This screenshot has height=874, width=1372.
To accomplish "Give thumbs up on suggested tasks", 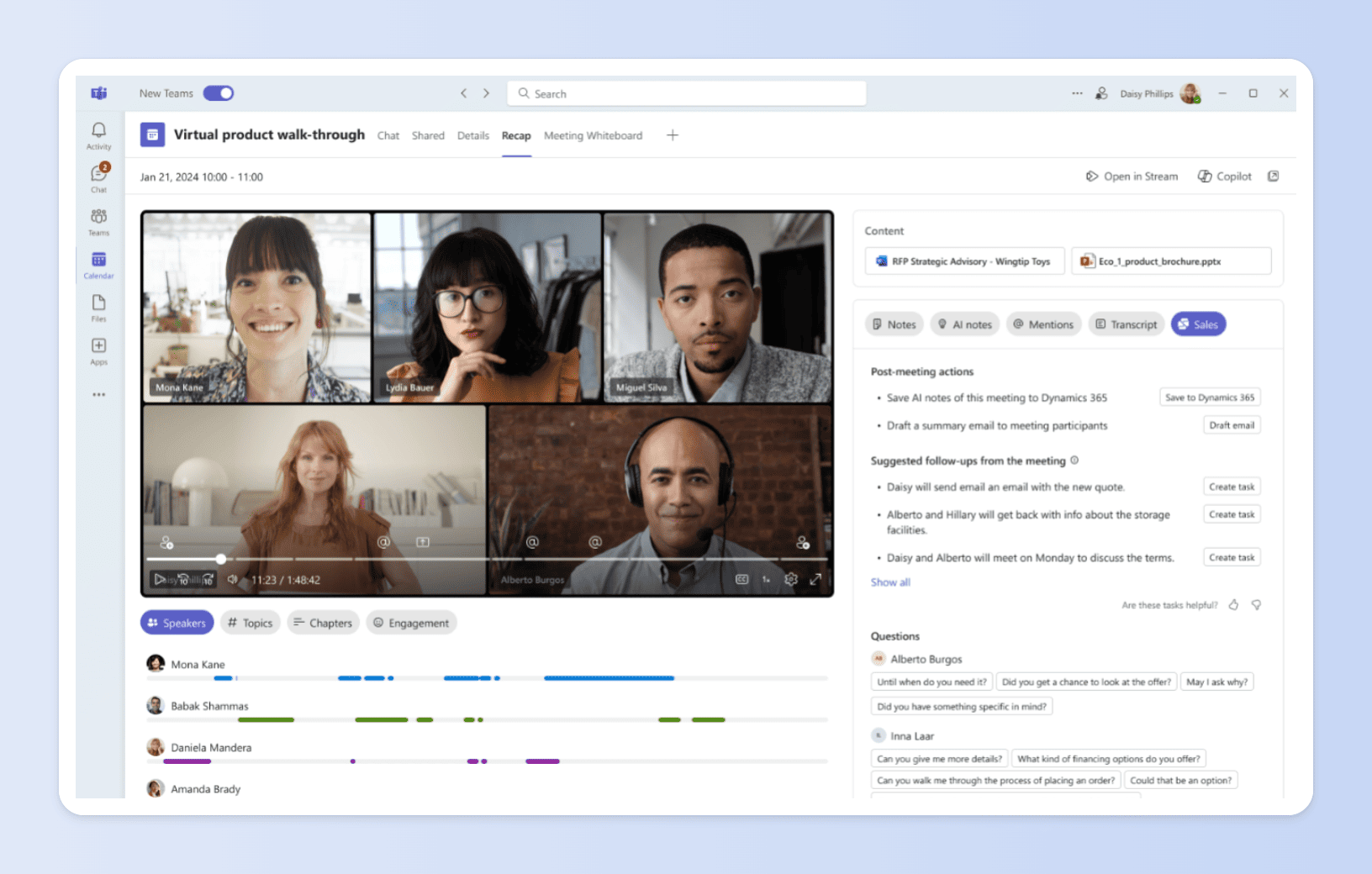I will click(x=1233, y=605).
